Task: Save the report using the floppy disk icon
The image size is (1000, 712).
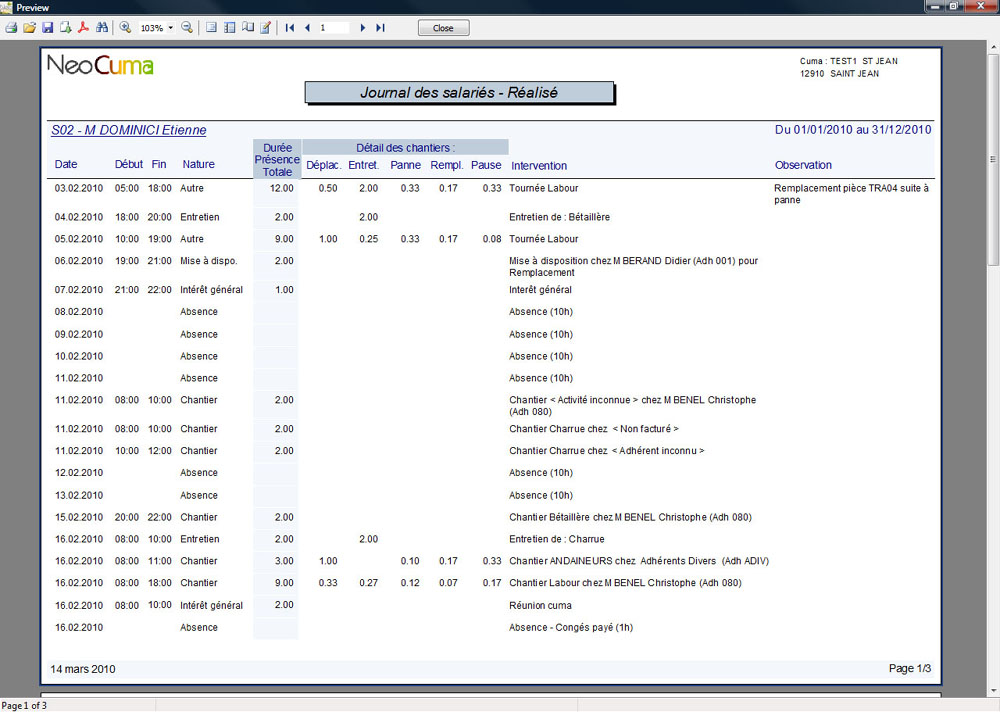Action: (47, 28)
